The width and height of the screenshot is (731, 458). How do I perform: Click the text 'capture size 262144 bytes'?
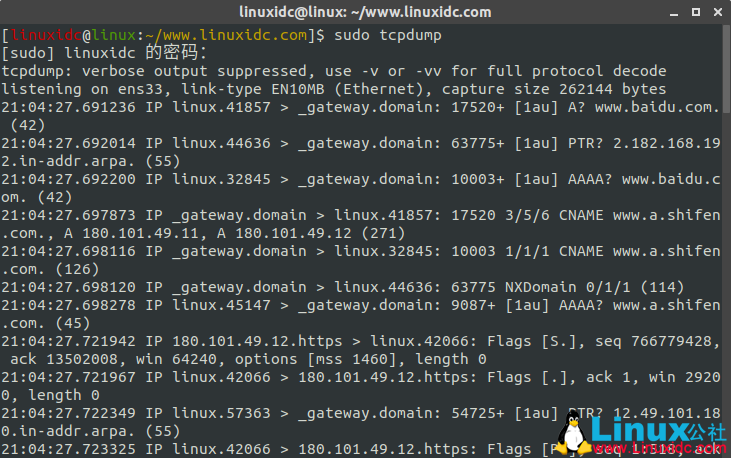(x=554, y=89)
